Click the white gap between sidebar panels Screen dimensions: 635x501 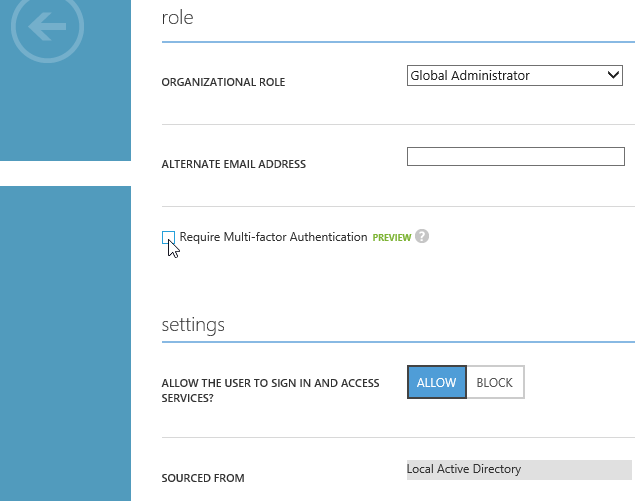65,173
